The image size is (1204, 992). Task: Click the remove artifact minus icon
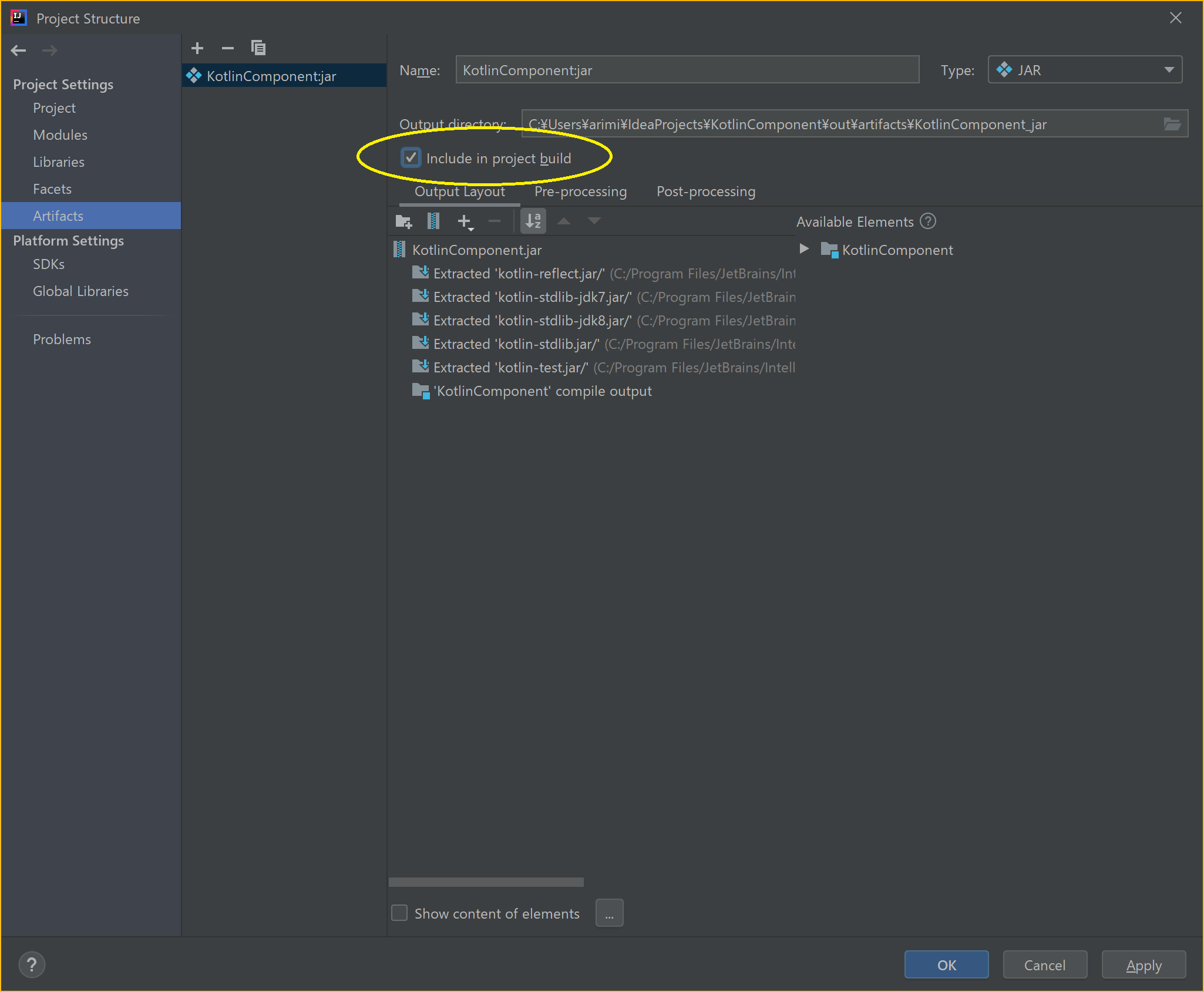pos(228,48)
